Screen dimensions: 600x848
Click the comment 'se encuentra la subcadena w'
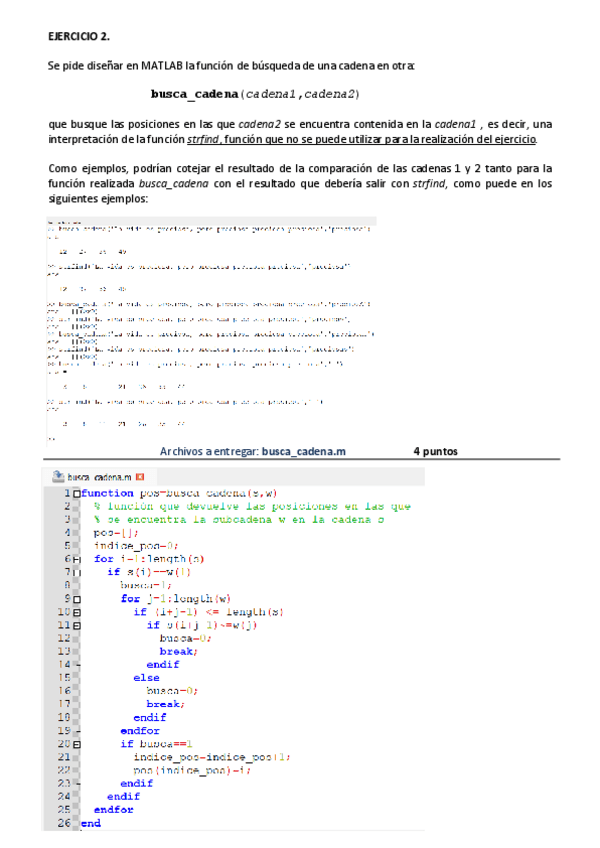[x=239, y=520]
